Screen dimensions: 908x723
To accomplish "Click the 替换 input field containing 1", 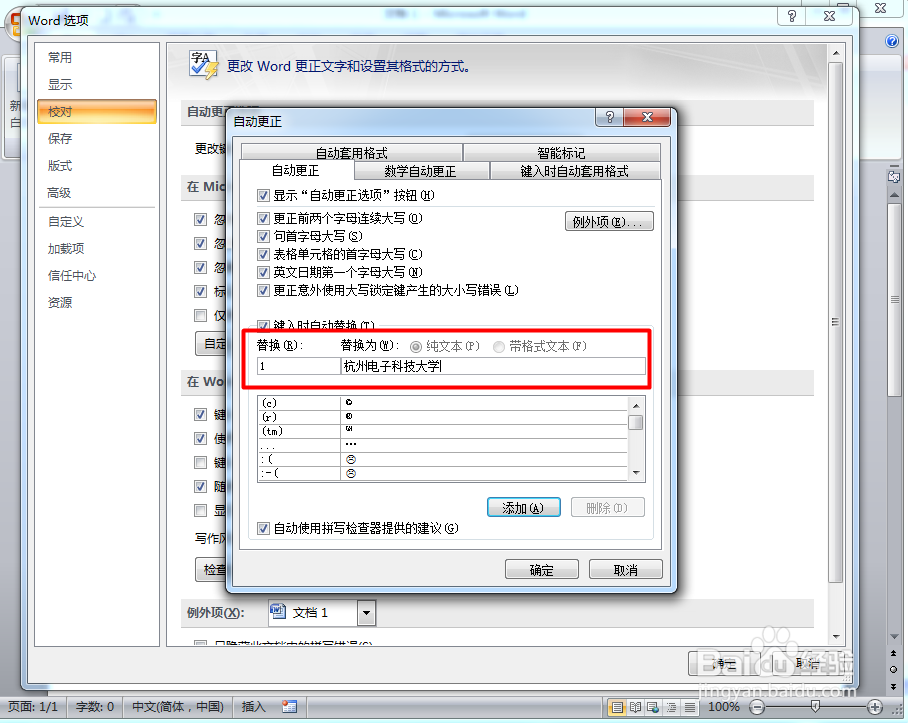I will pyautogui.click(x=299, y=366).
